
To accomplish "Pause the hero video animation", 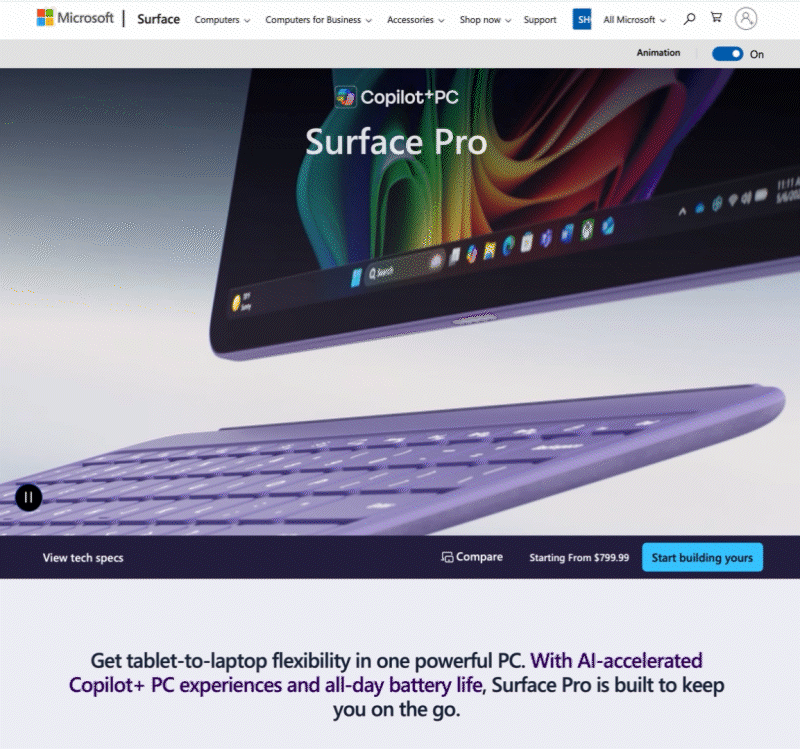I will [29, 497].
